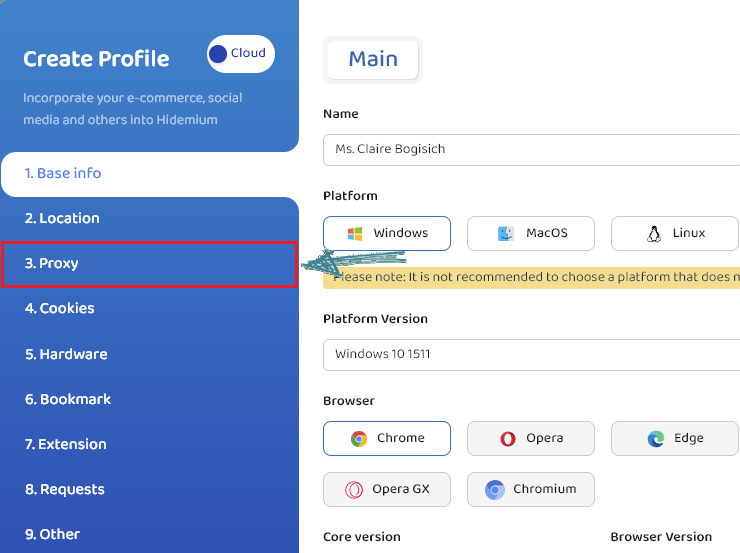Click the Chromium browser icon
Viewport: 740px width, 553px height.
tap(495, 490)
